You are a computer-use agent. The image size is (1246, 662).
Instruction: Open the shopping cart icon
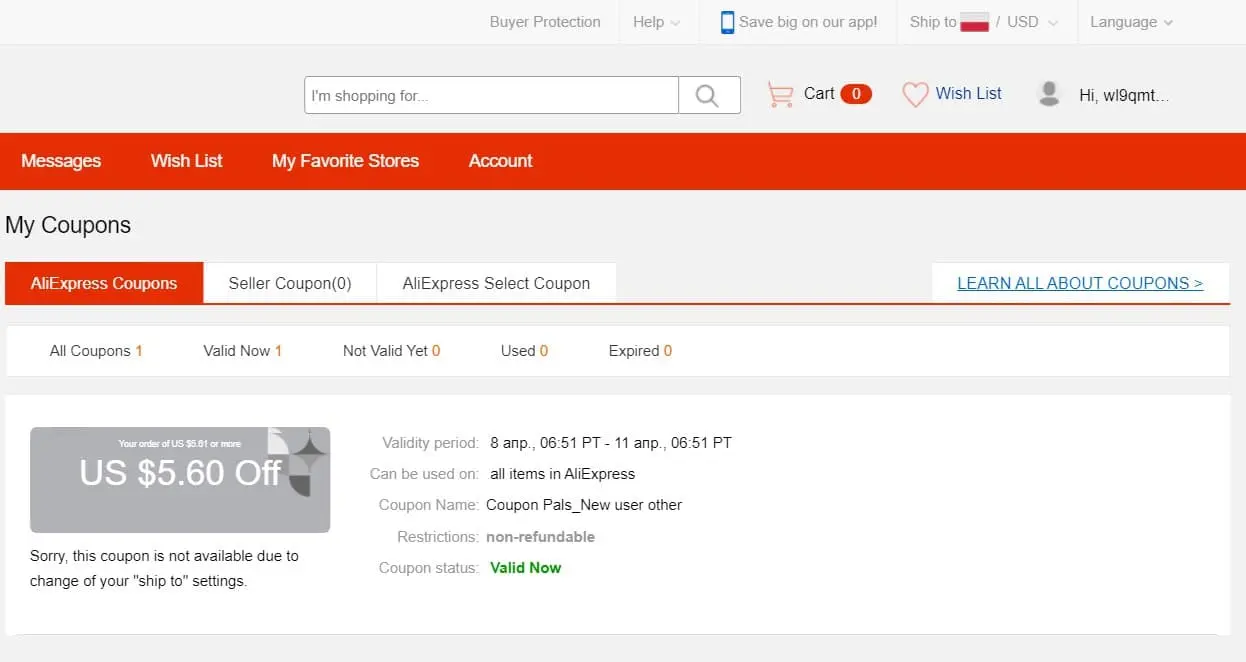point(780,94)
